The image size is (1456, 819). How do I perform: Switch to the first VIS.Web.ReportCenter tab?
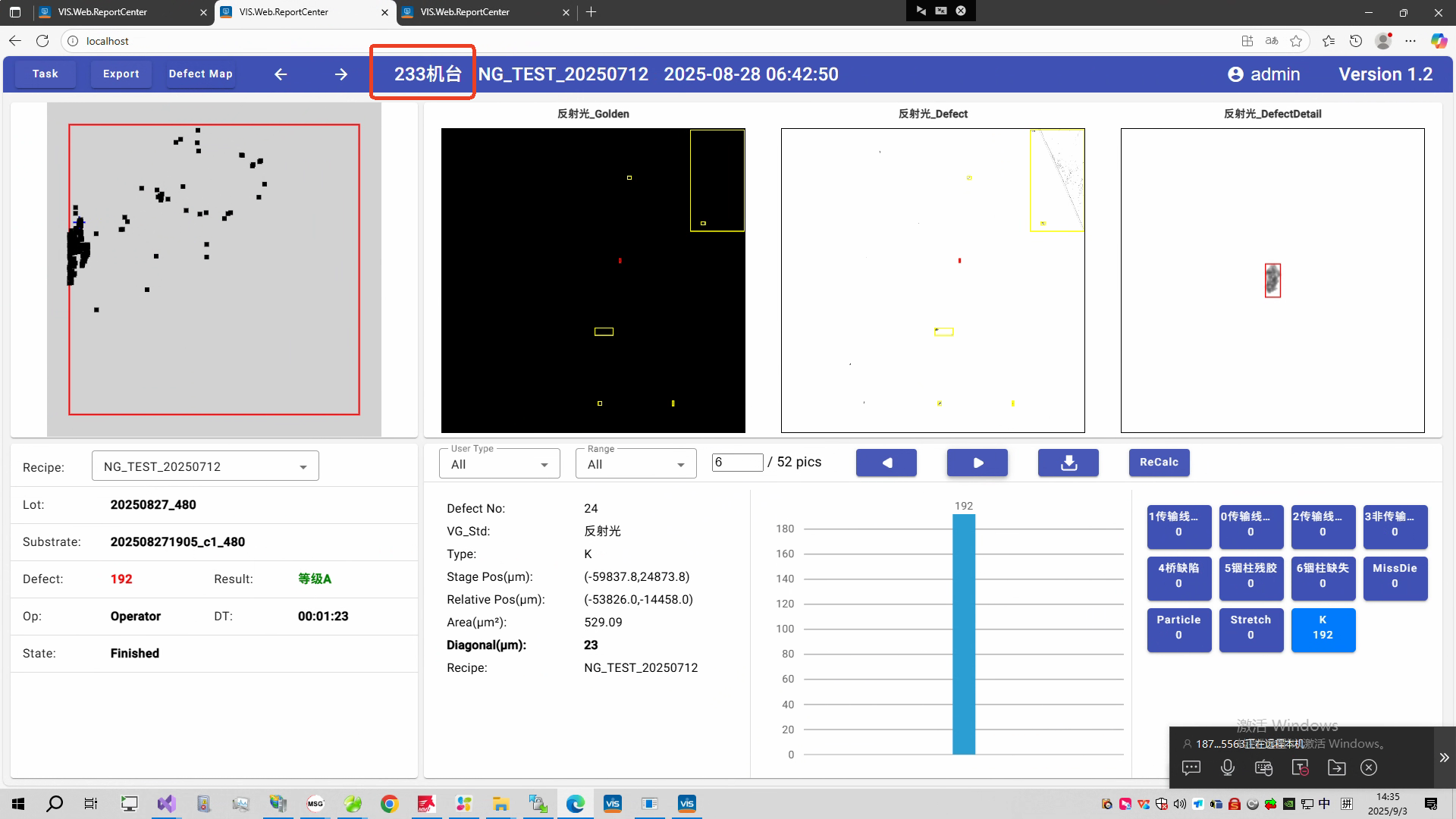[x=103, y=12]
